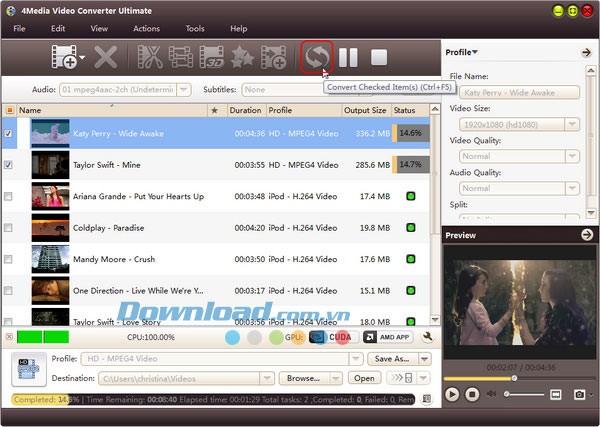The image size is (600, 427).
Task: Click the Browse... button
Action: click(304, 378)
